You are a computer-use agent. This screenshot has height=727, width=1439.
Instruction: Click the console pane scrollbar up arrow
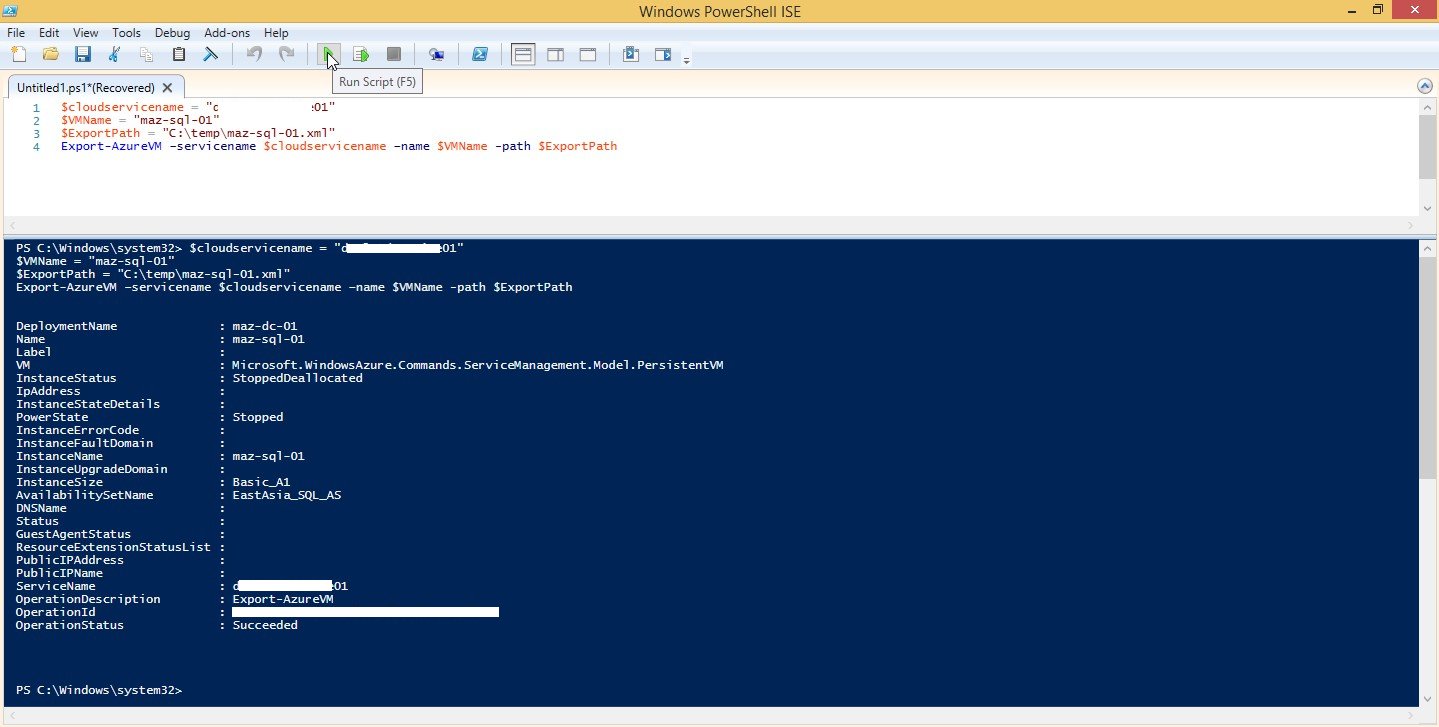pos(1427,247)
